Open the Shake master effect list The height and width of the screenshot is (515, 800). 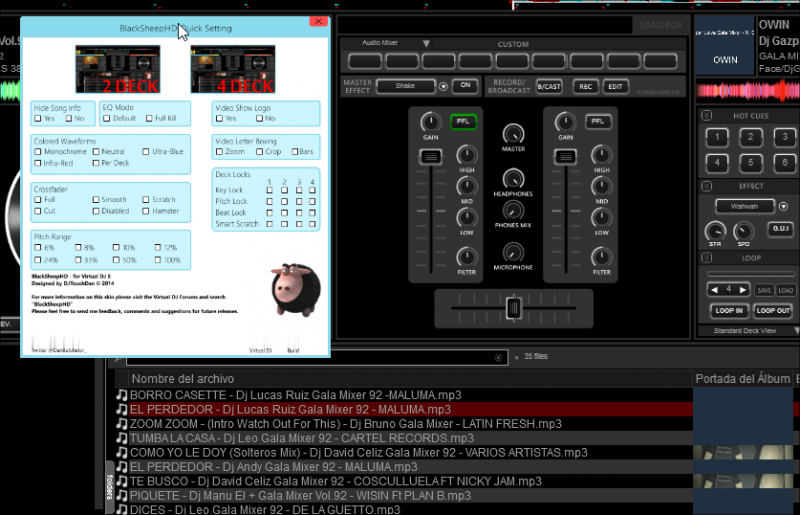coord(406,86)
